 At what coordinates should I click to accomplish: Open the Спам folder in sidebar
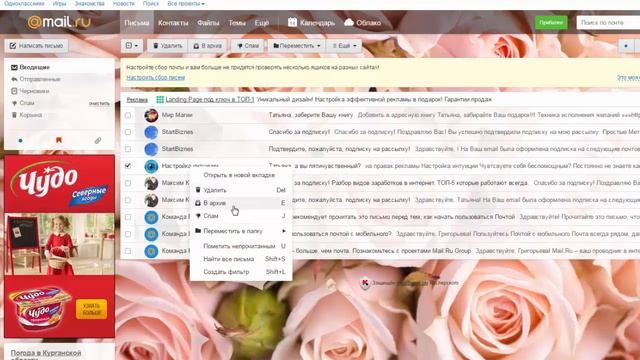click(23, 103)
